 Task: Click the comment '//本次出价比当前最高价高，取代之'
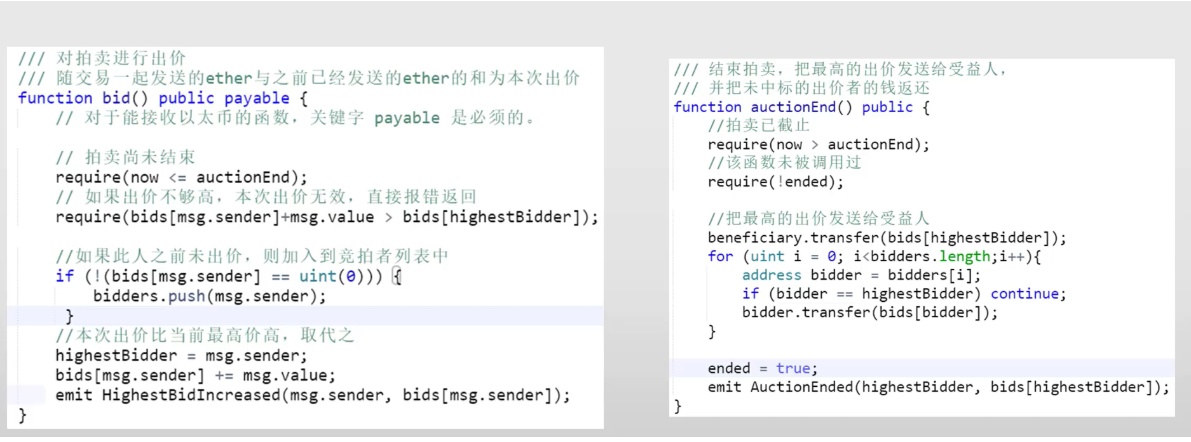tap(205, 336)
